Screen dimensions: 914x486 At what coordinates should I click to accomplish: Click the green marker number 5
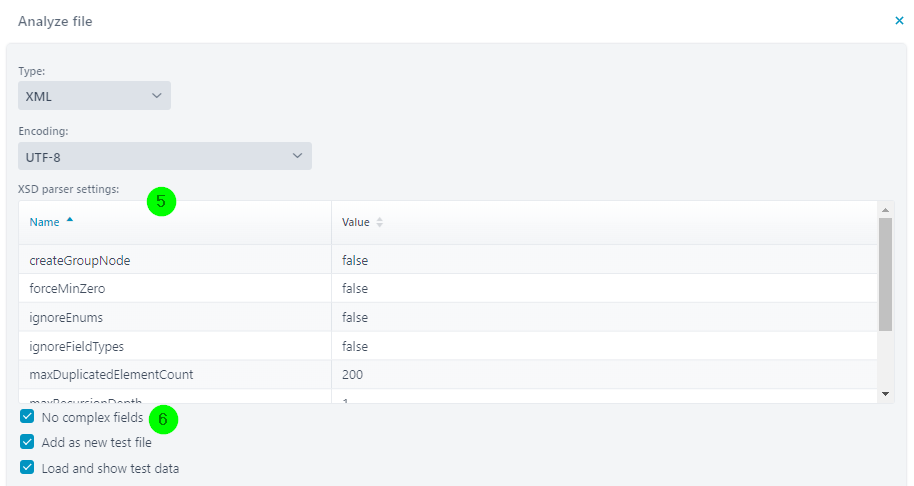click(161, 201)
